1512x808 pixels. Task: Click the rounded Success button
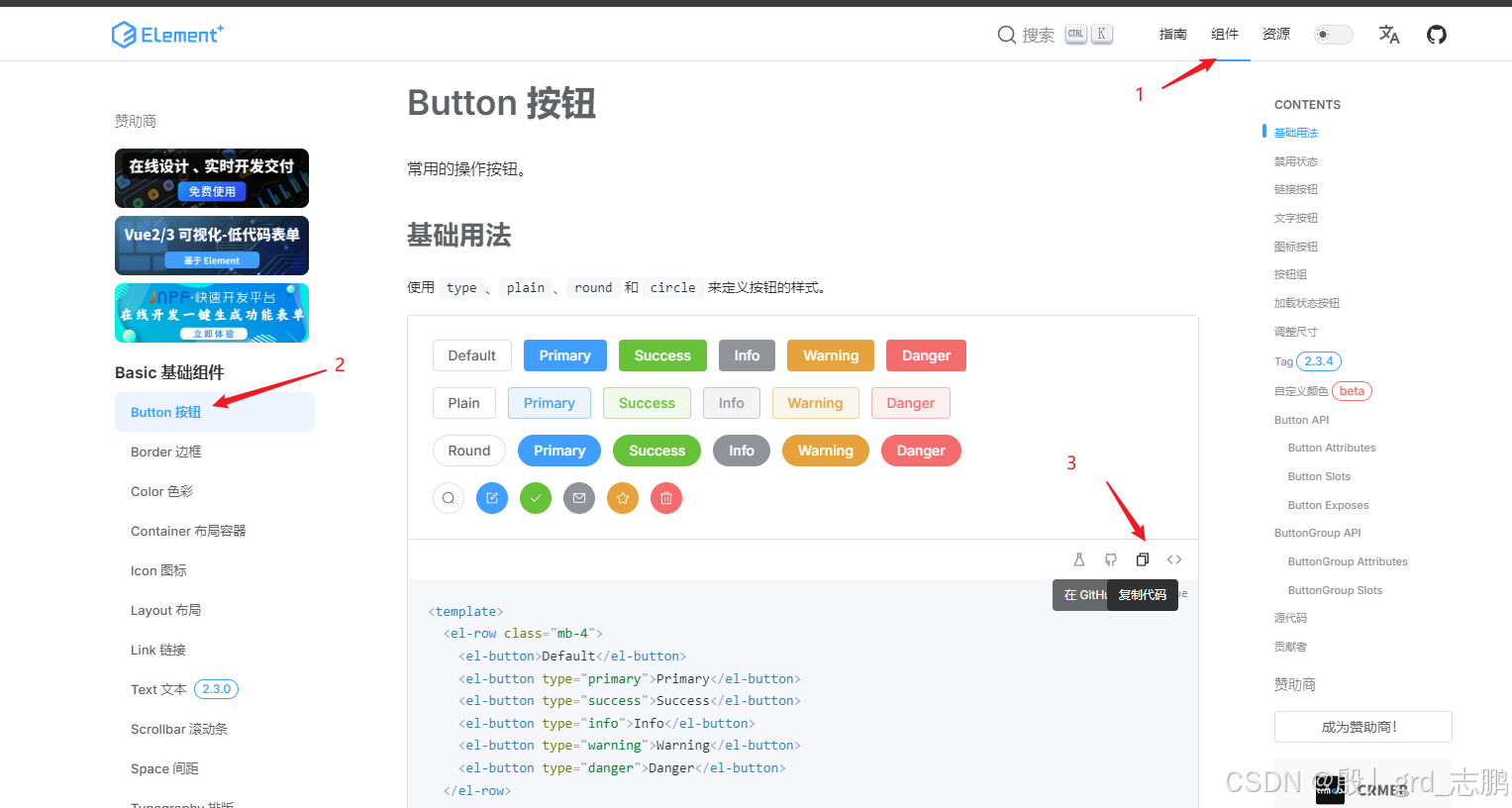click(x=657, y=451)
